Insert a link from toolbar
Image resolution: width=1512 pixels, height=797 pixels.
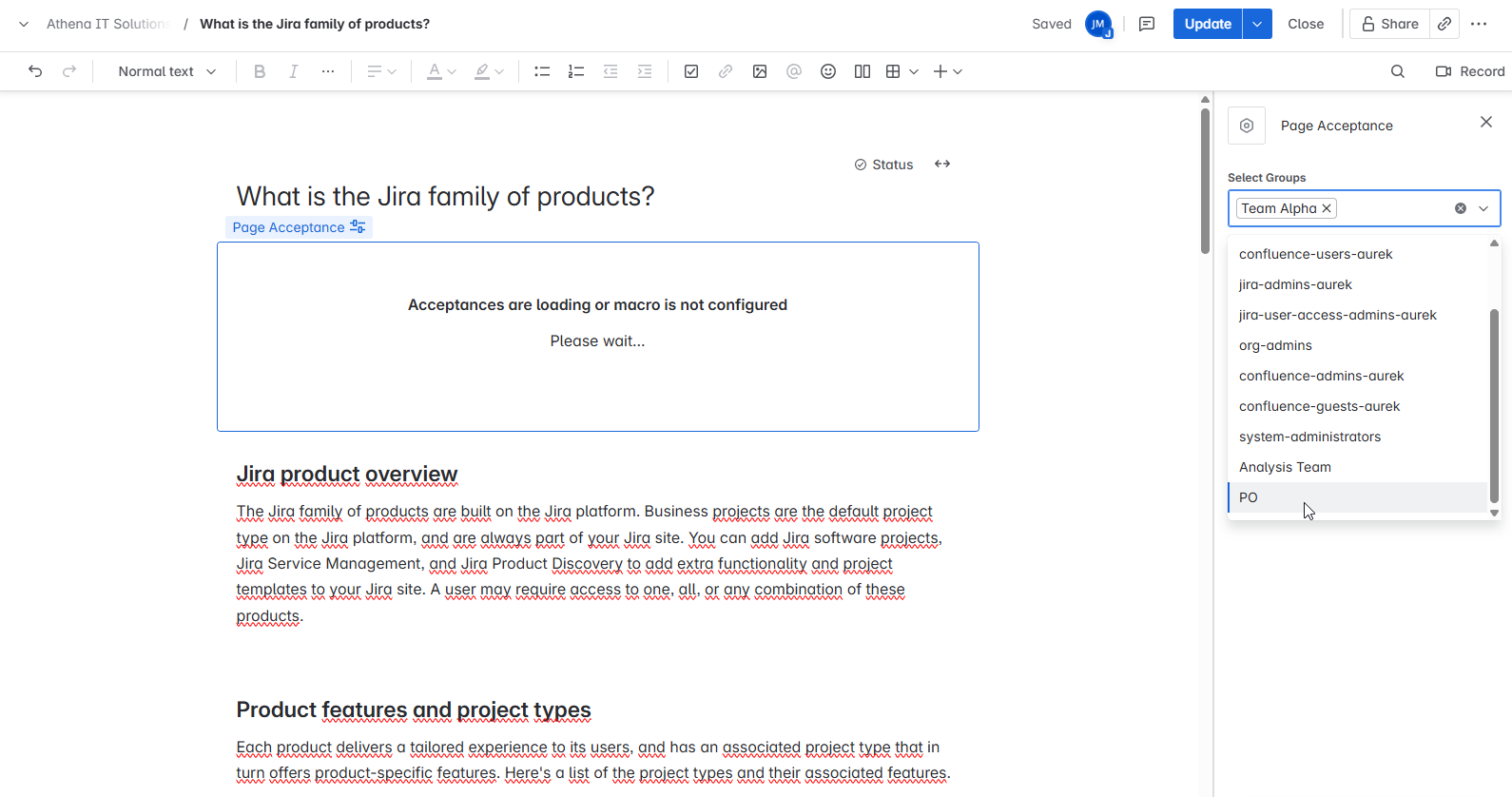(x=726, y=71)
